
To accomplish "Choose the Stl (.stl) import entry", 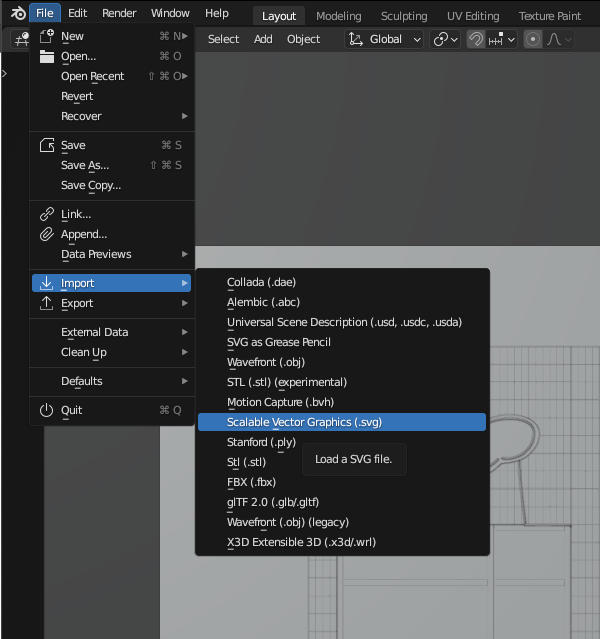I will coord(246,462).
